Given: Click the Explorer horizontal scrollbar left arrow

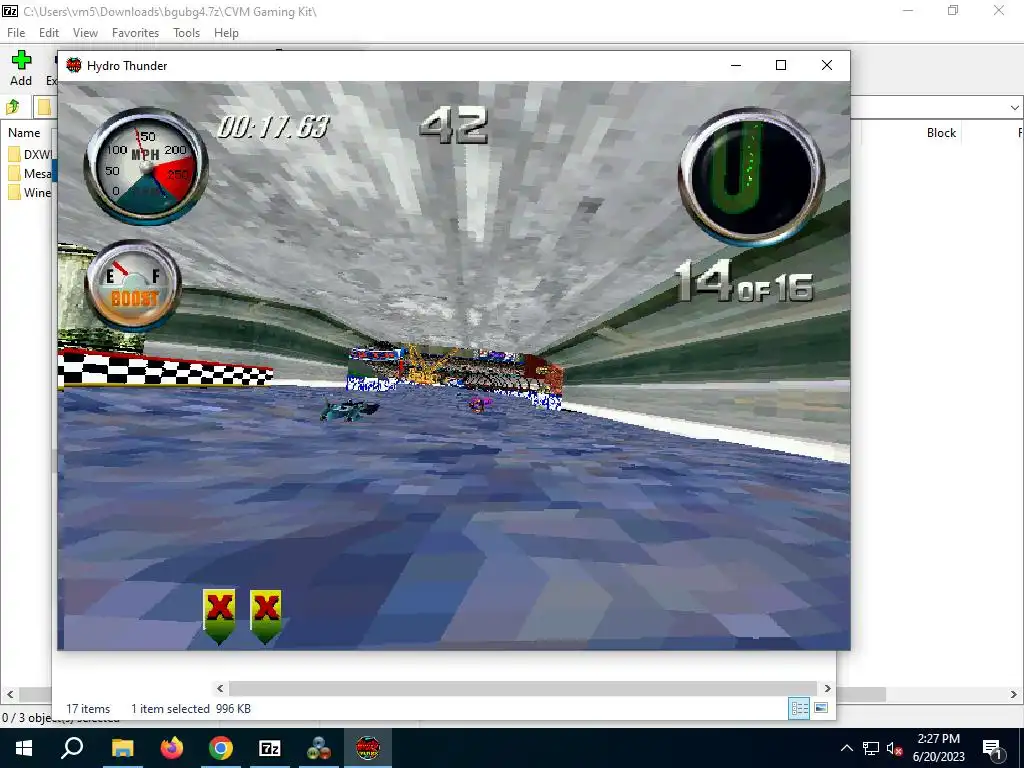Looking at the screenshot, I should click(x=220, y=688).
